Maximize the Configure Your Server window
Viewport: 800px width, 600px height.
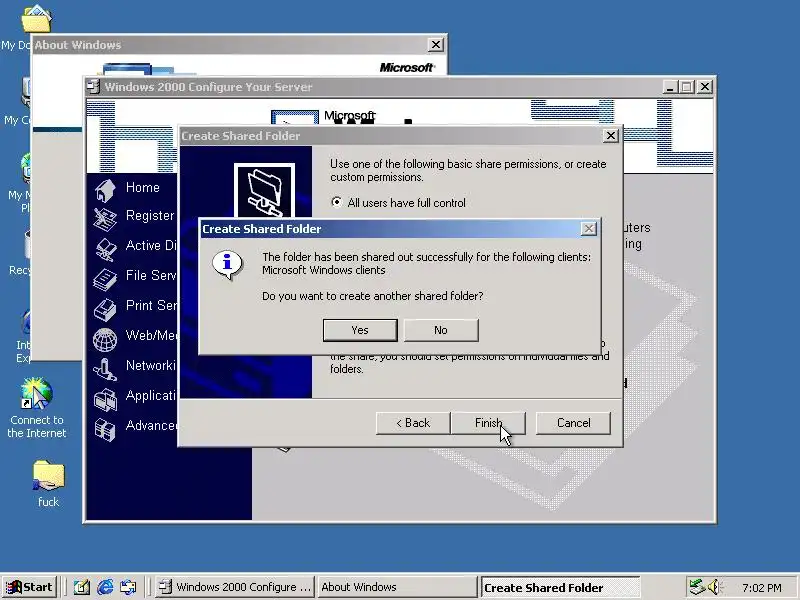[687, 87]
